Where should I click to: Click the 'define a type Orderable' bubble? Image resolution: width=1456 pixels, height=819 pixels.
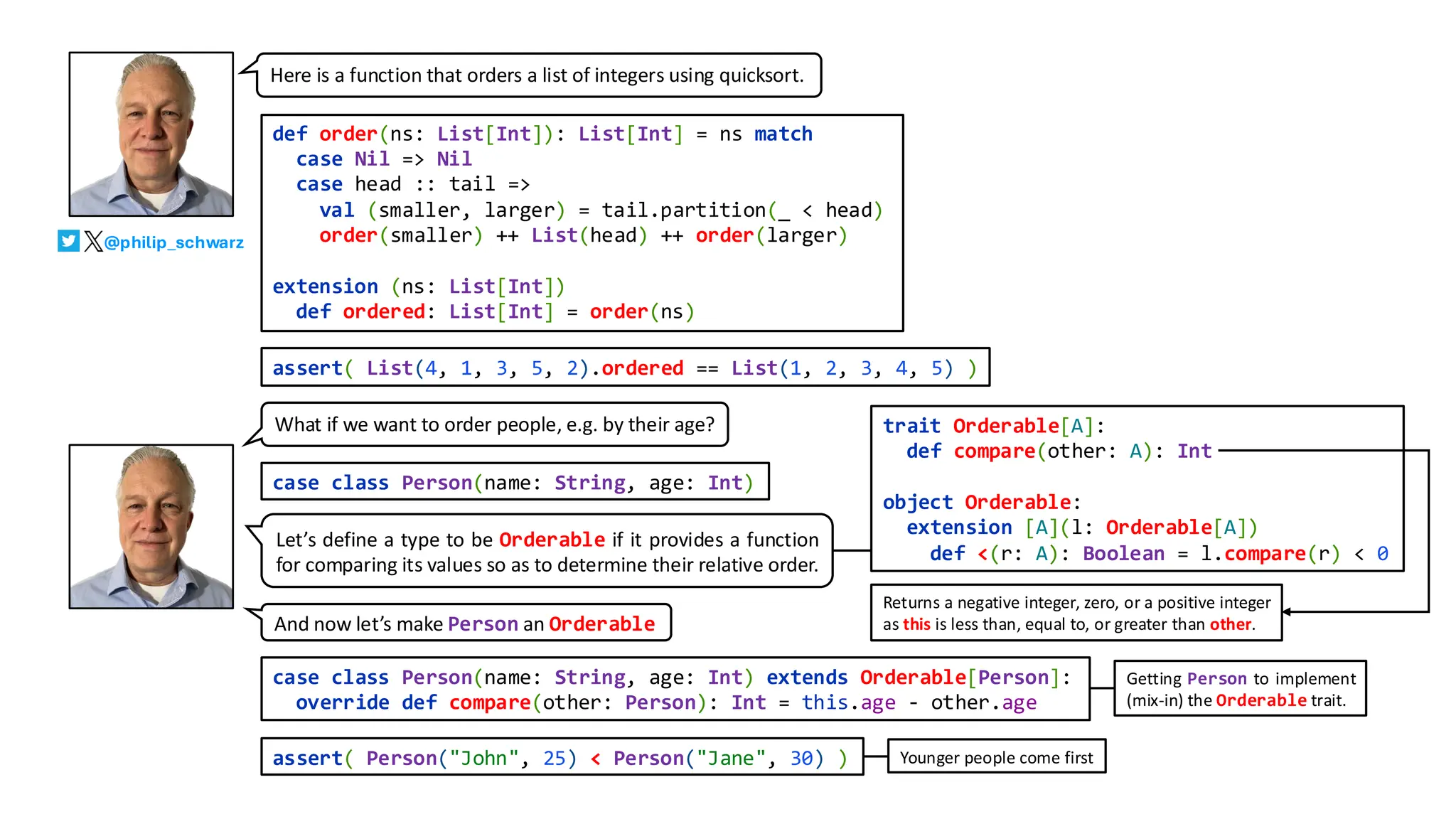(x=546, y=551)
